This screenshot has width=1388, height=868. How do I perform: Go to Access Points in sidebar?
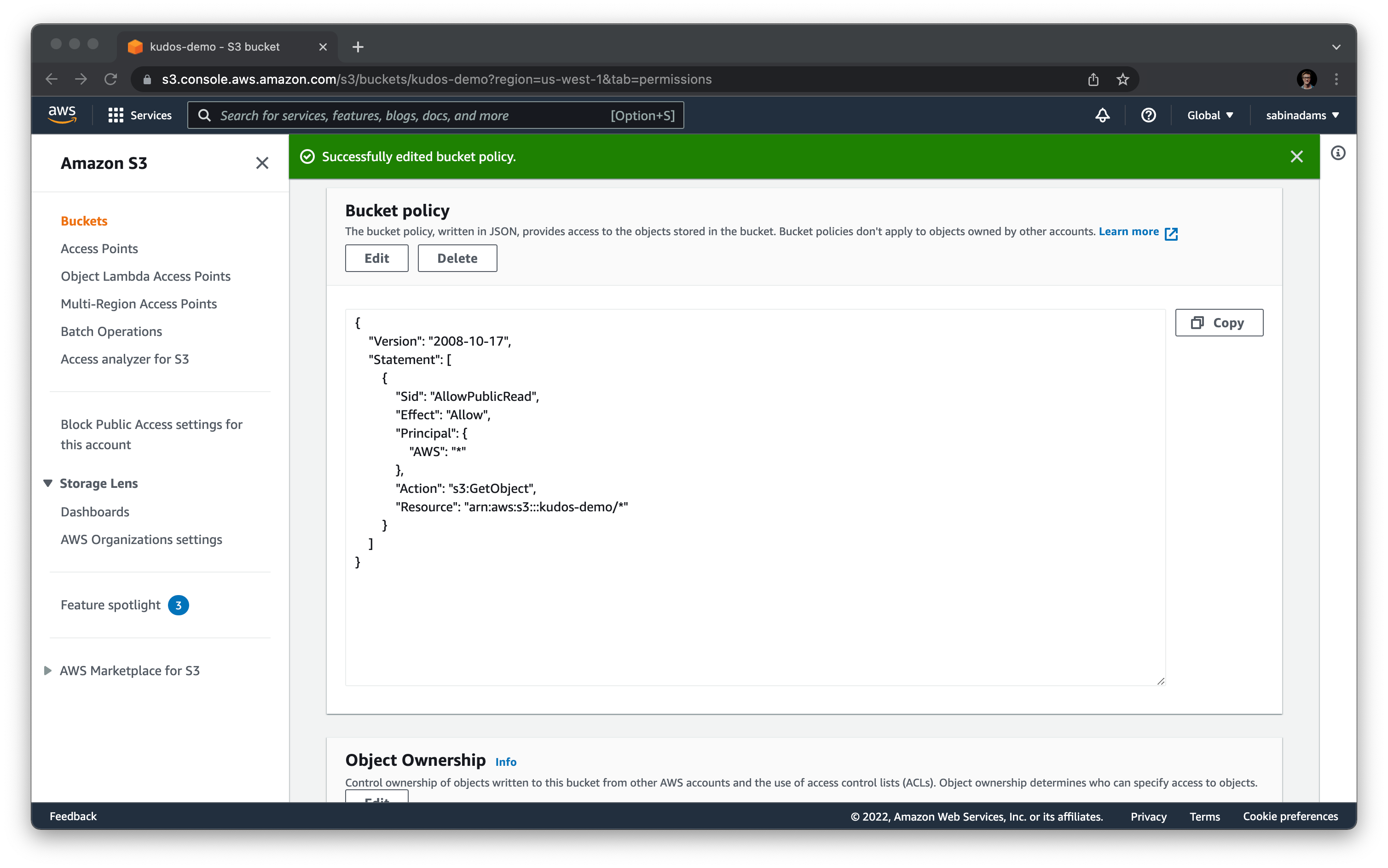[99, 249]
